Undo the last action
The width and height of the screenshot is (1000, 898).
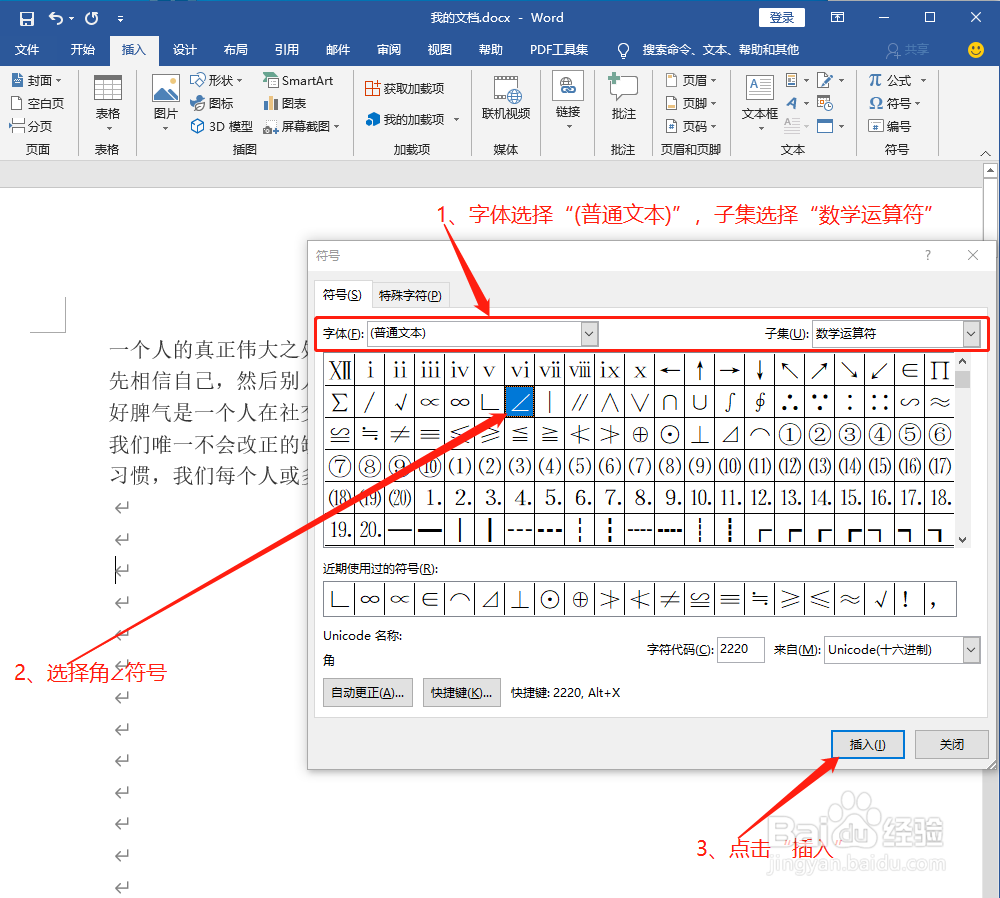(56, 18)
